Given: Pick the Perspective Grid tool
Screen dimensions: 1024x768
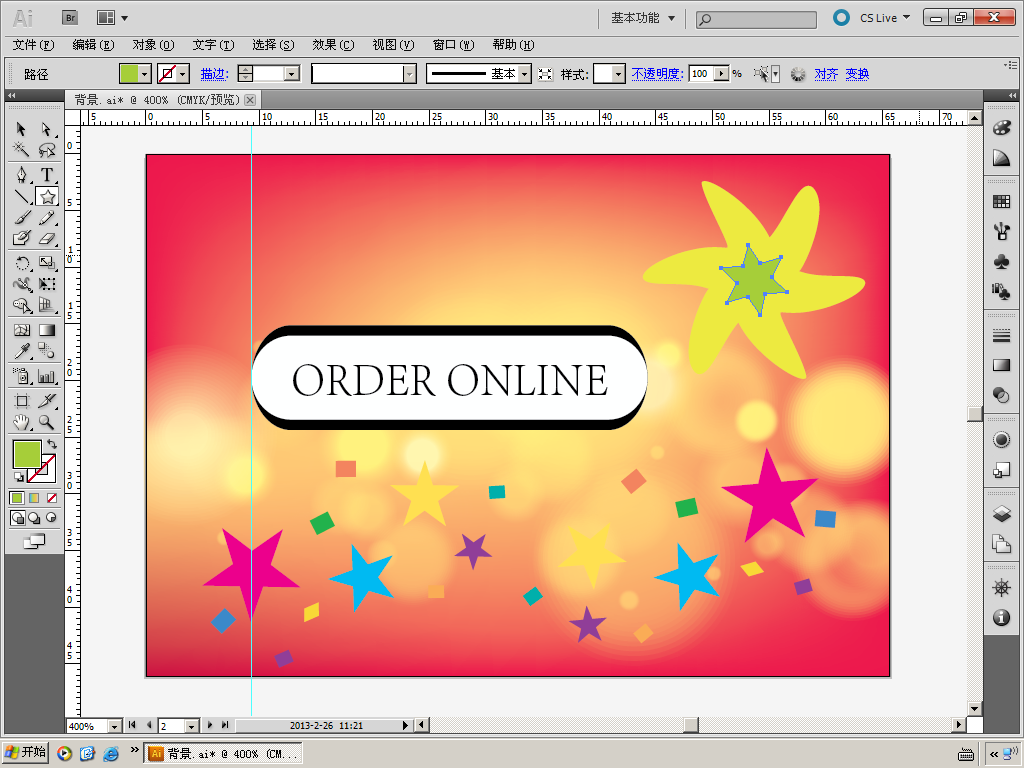Looking at the screenshot, I should pos(46,305).
